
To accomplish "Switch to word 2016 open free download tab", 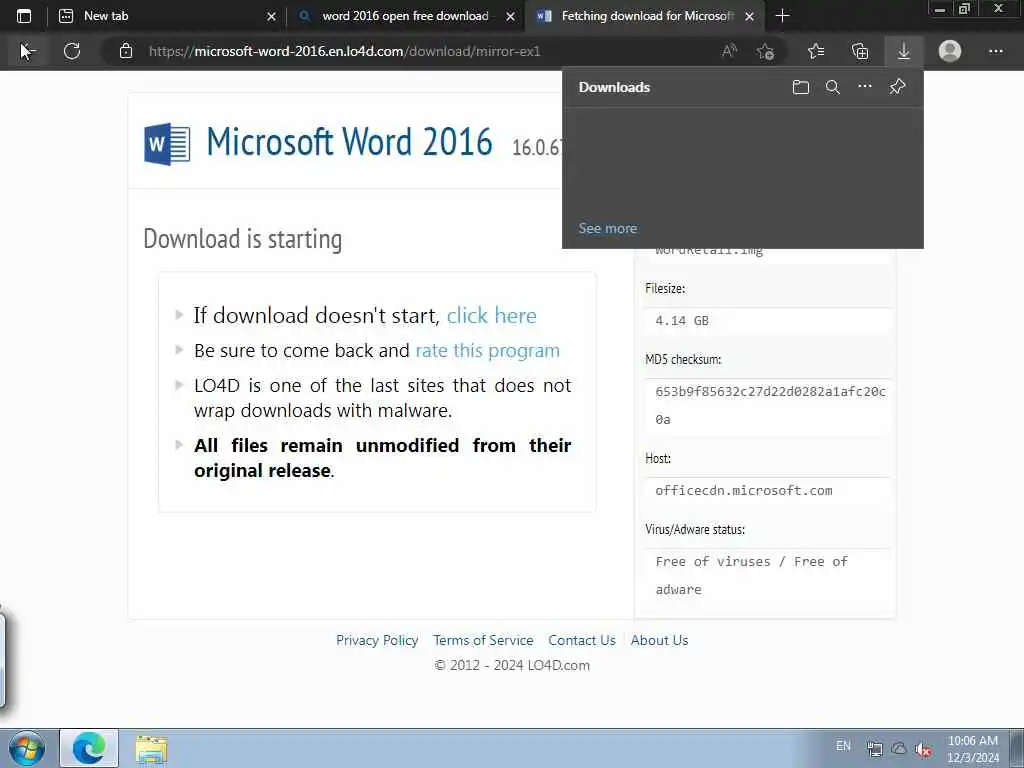I will 405,16.
